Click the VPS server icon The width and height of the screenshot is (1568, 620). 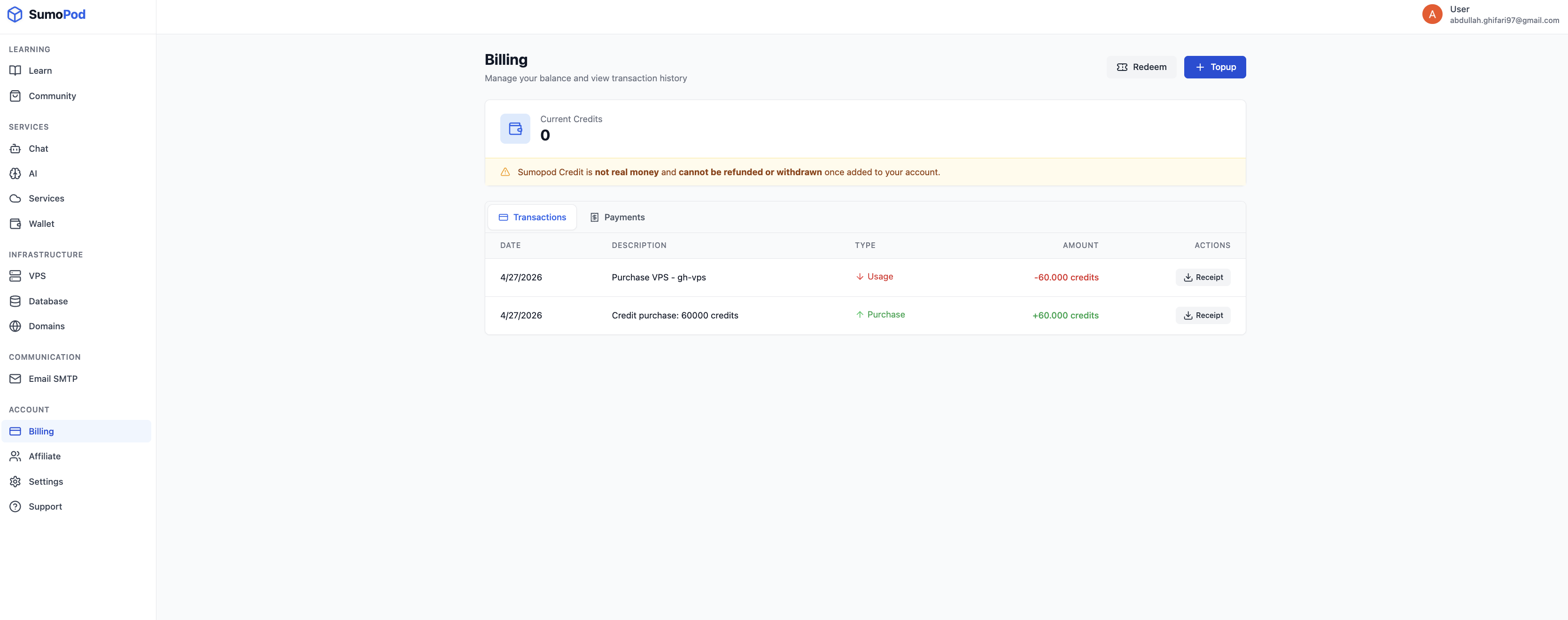coord(15,276)
